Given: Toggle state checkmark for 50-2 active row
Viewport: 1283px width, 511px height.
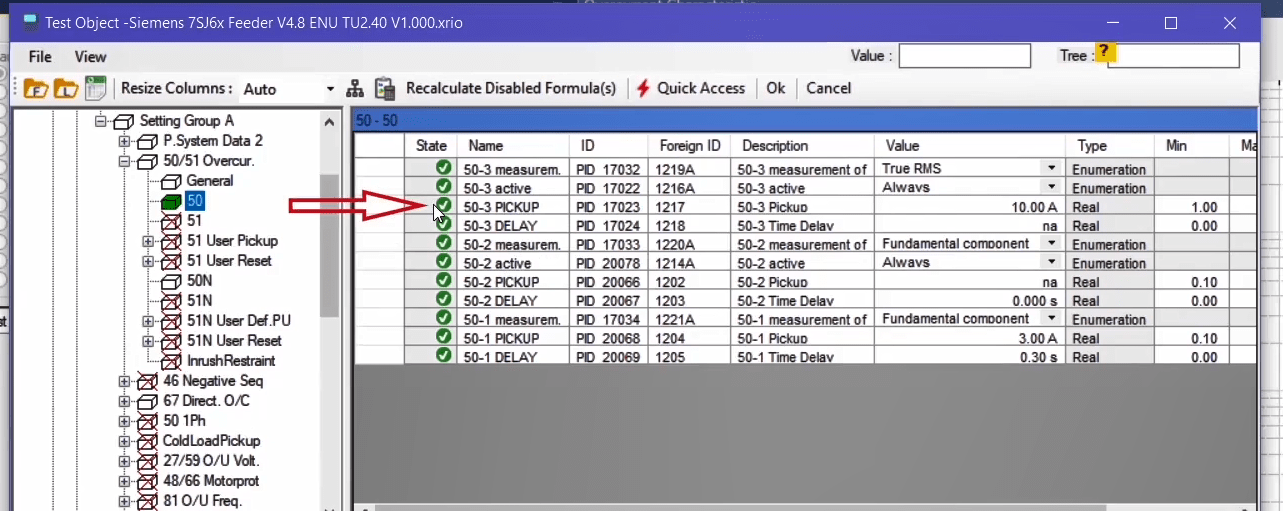Looking at the screenshot, I should pos(443,262).
